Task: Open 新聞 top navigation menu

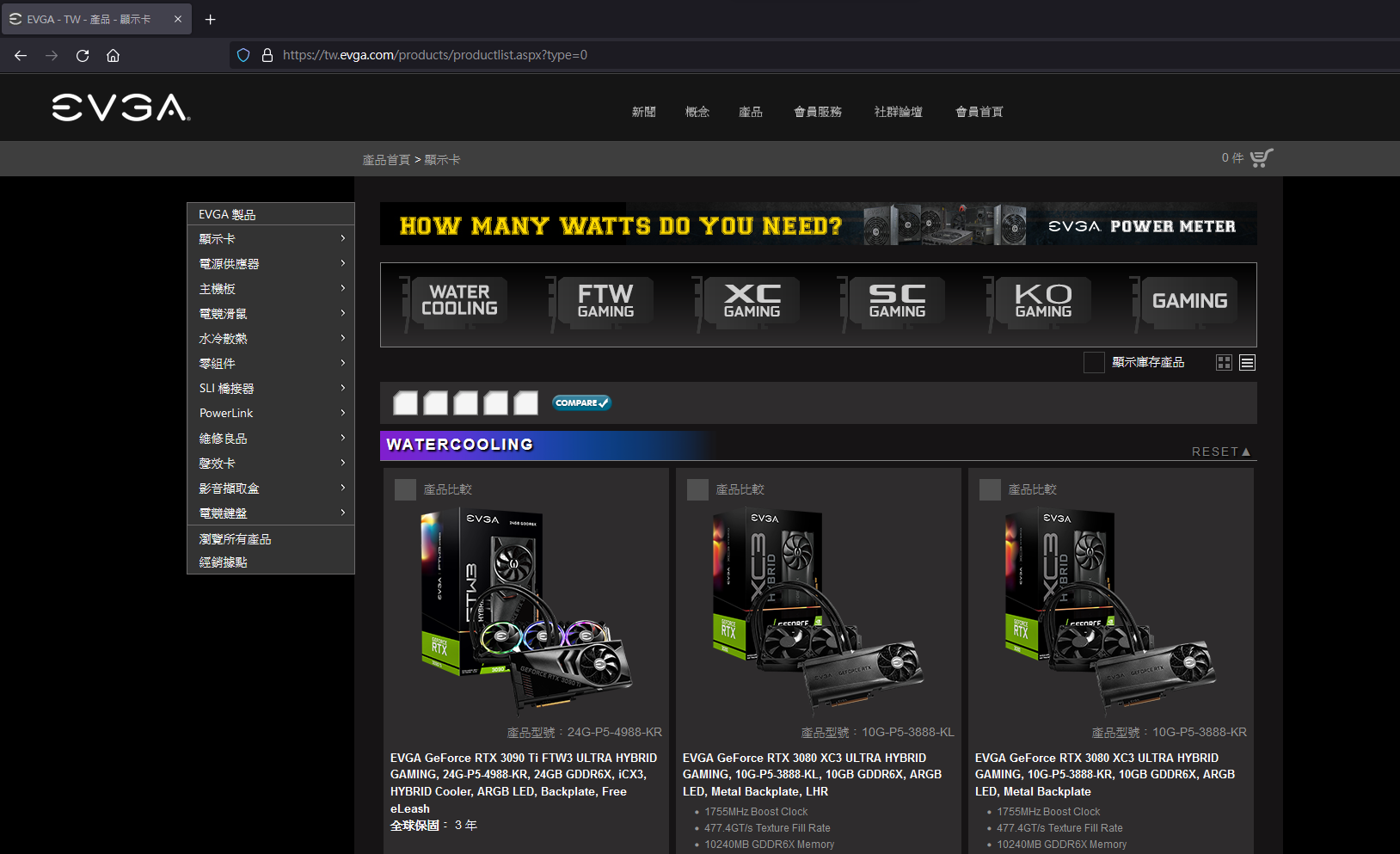Action: point(643,112)
